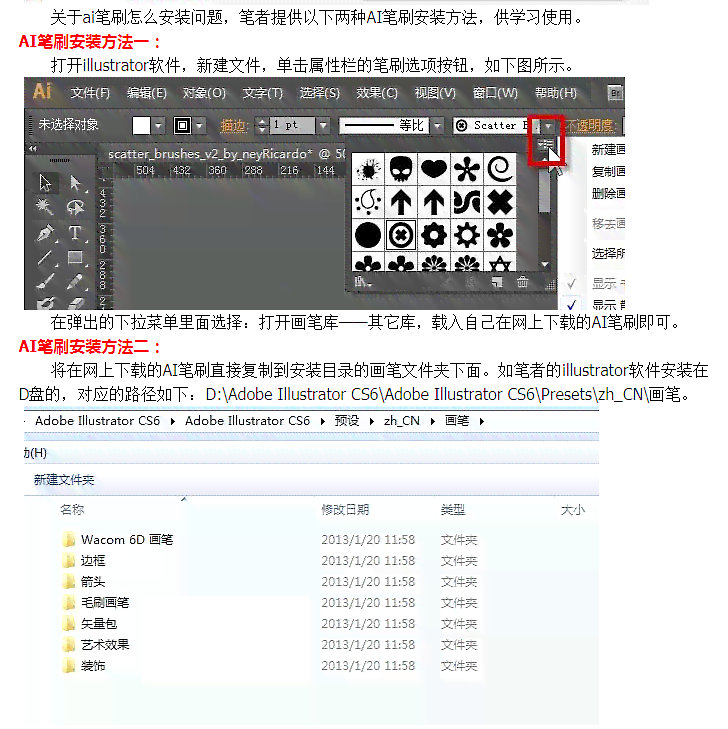The image size is (728, 729).
Task: Choose the circled-x scatter brush
Action: tap(401, 235)
